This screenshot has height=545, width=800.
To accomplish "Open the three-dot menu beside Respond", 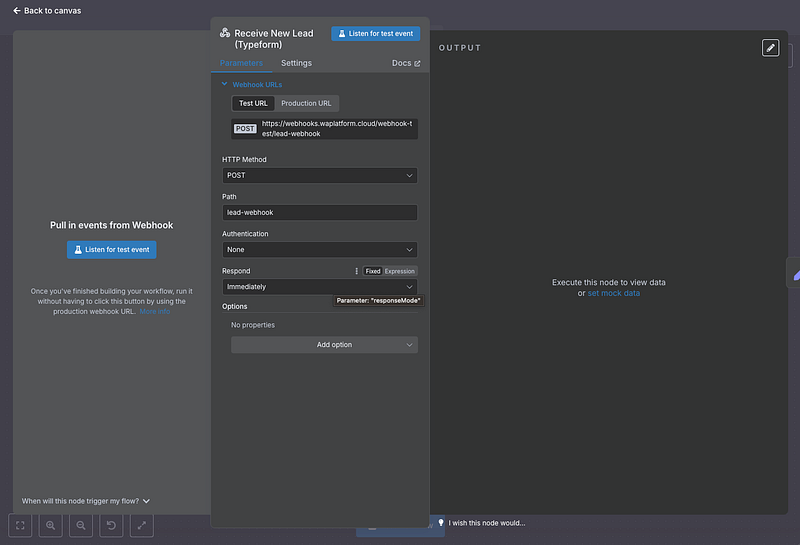I will 356,271.
